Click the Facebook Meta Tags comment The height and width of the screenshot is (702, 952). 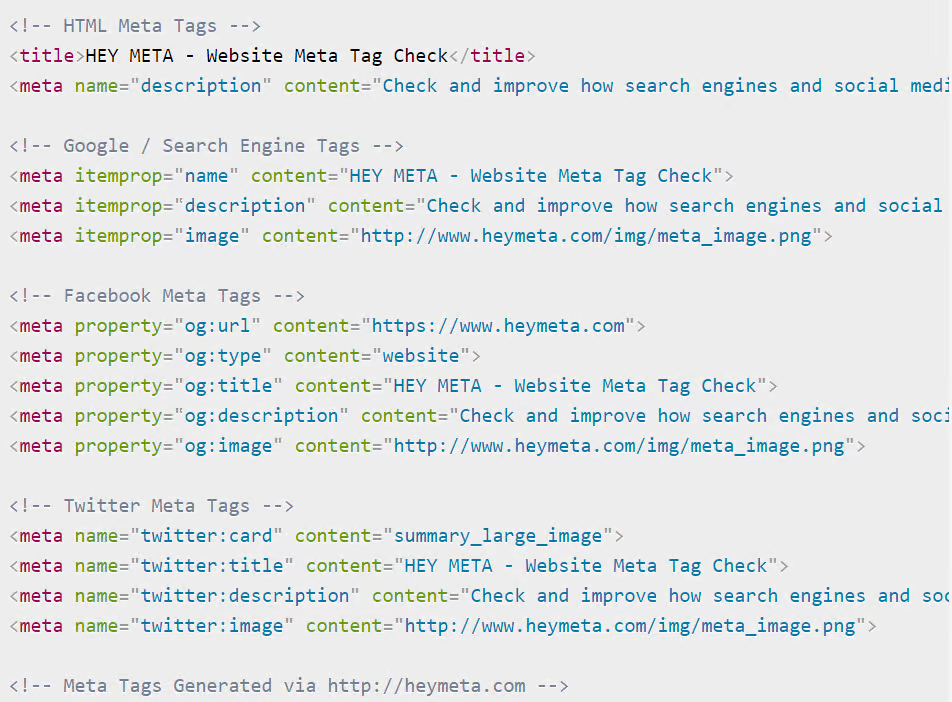(157, 296)
